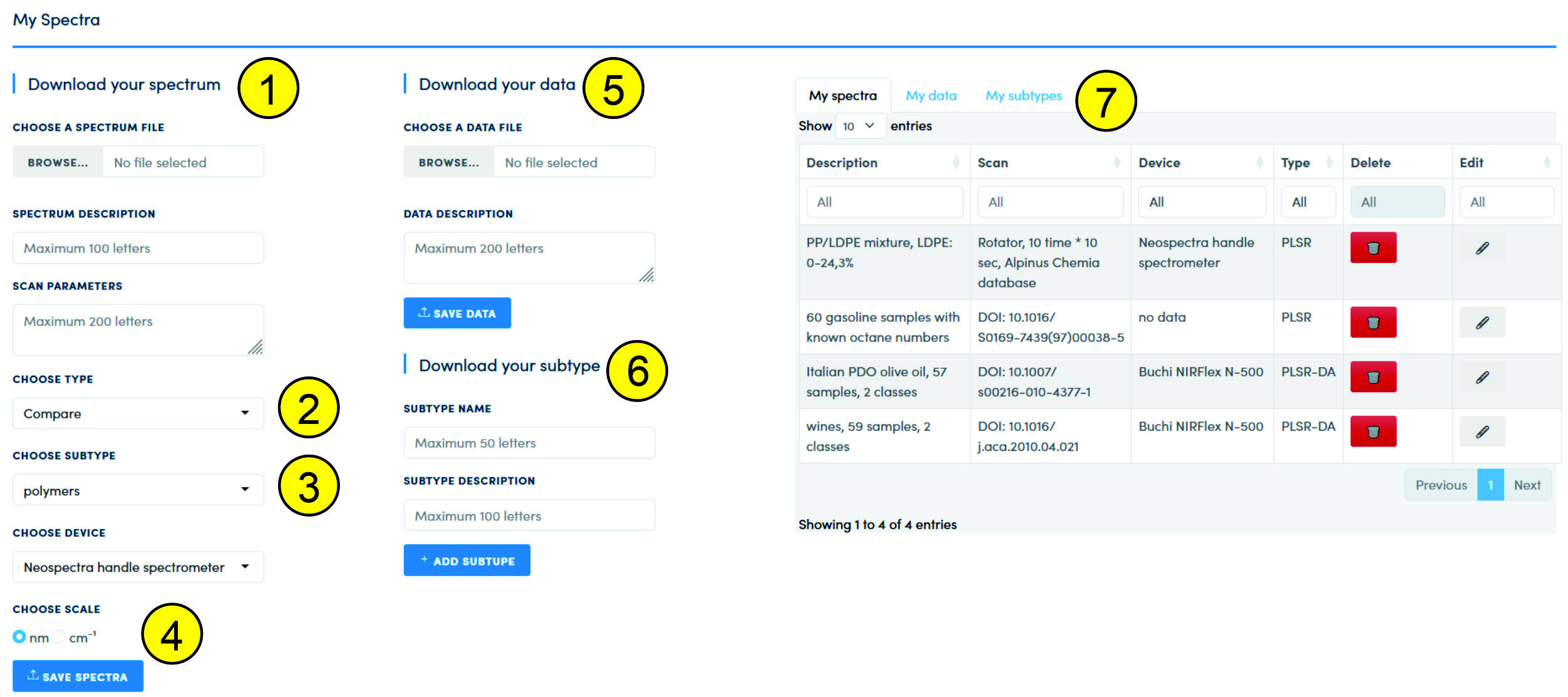Viewport: 1568px width, 697px height.
Task: Open the Choose Type dropdown showing Compare
Action: [x=138, y=413]
